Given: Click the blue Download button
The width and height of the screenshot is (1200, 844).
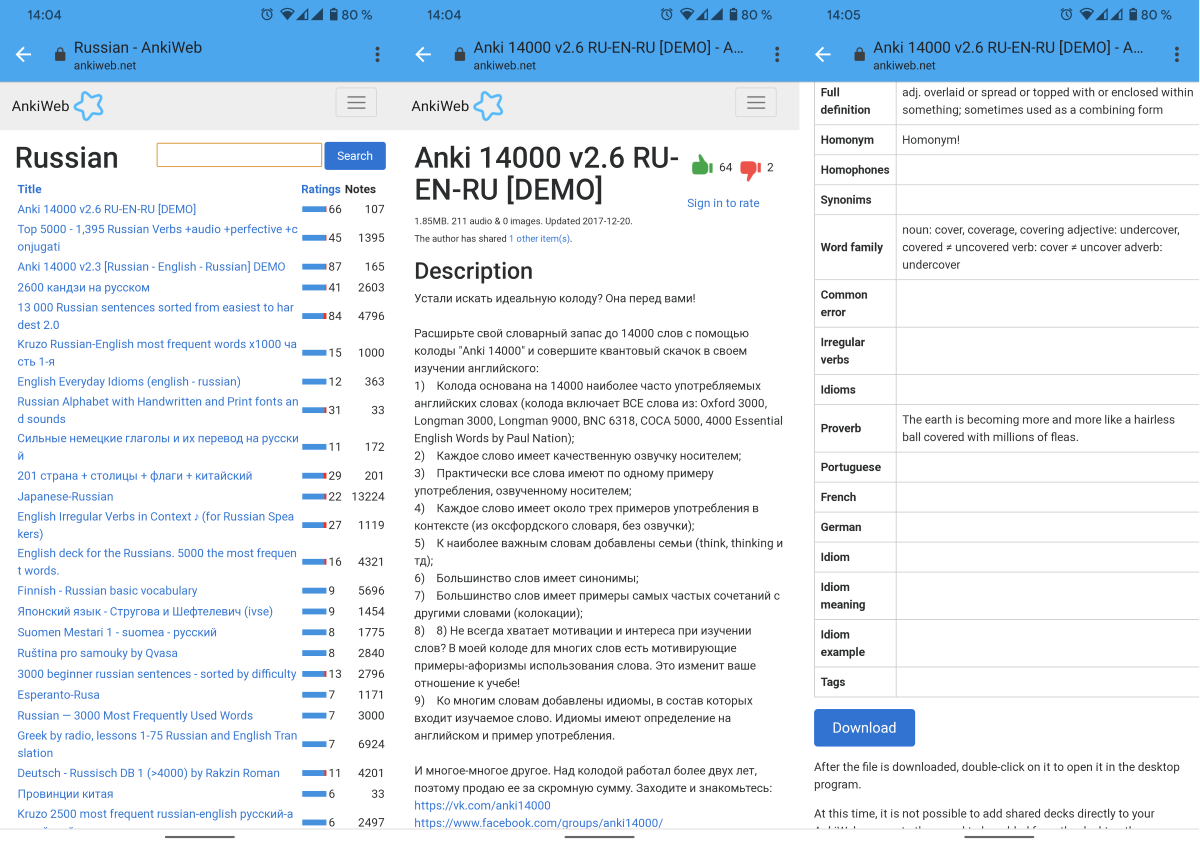Looking at the screenshot, I should 864,728.
